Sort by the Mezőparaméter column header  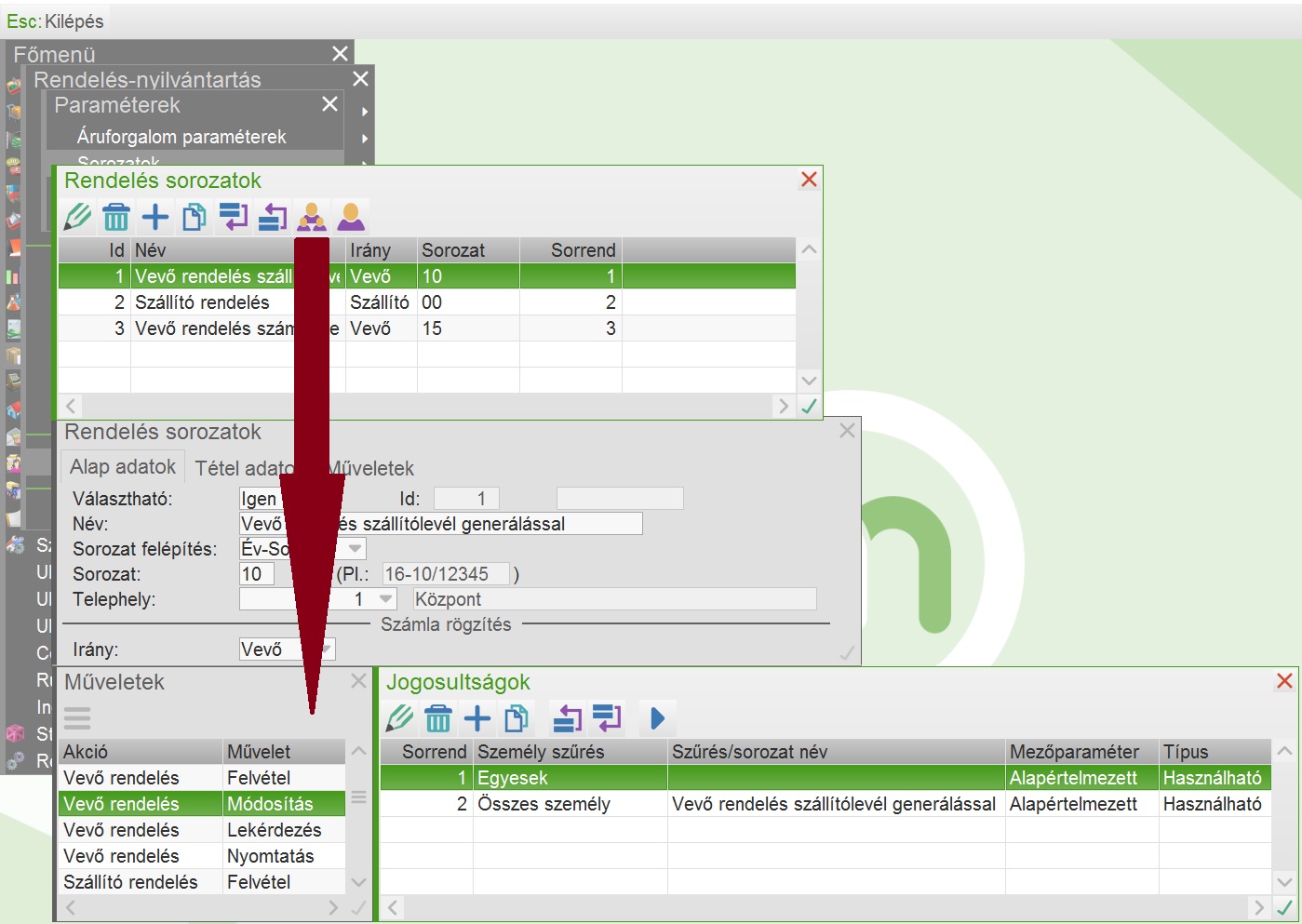pos(1081,752)
